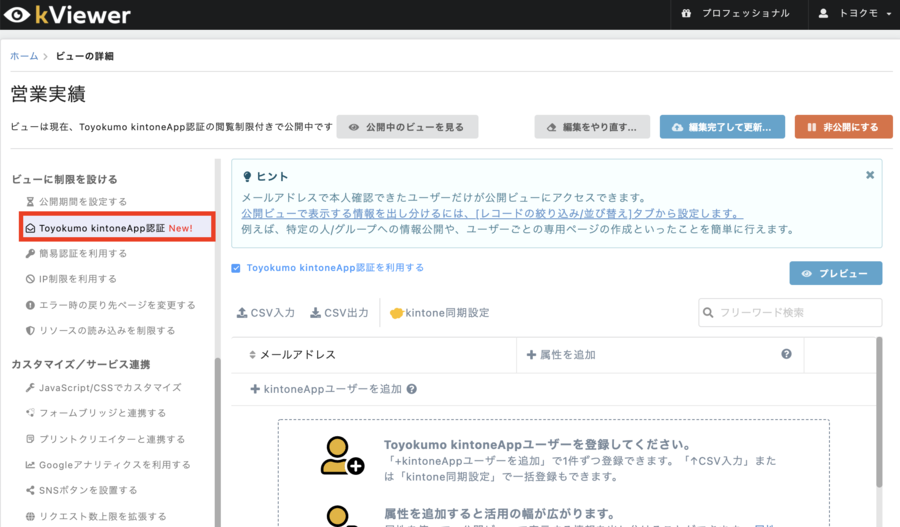This screenshot has width=900, height=527.
Task: Click help icon in 属性を追加 column
Action: 786,354
